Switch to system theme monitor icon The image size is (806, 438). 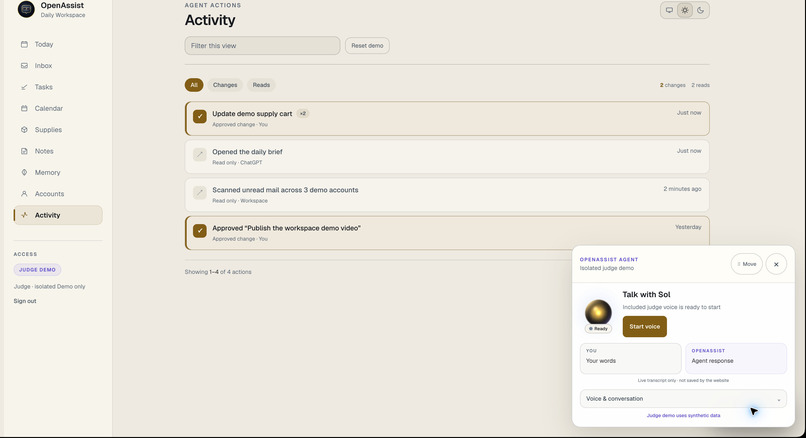[x=669, y=10]
